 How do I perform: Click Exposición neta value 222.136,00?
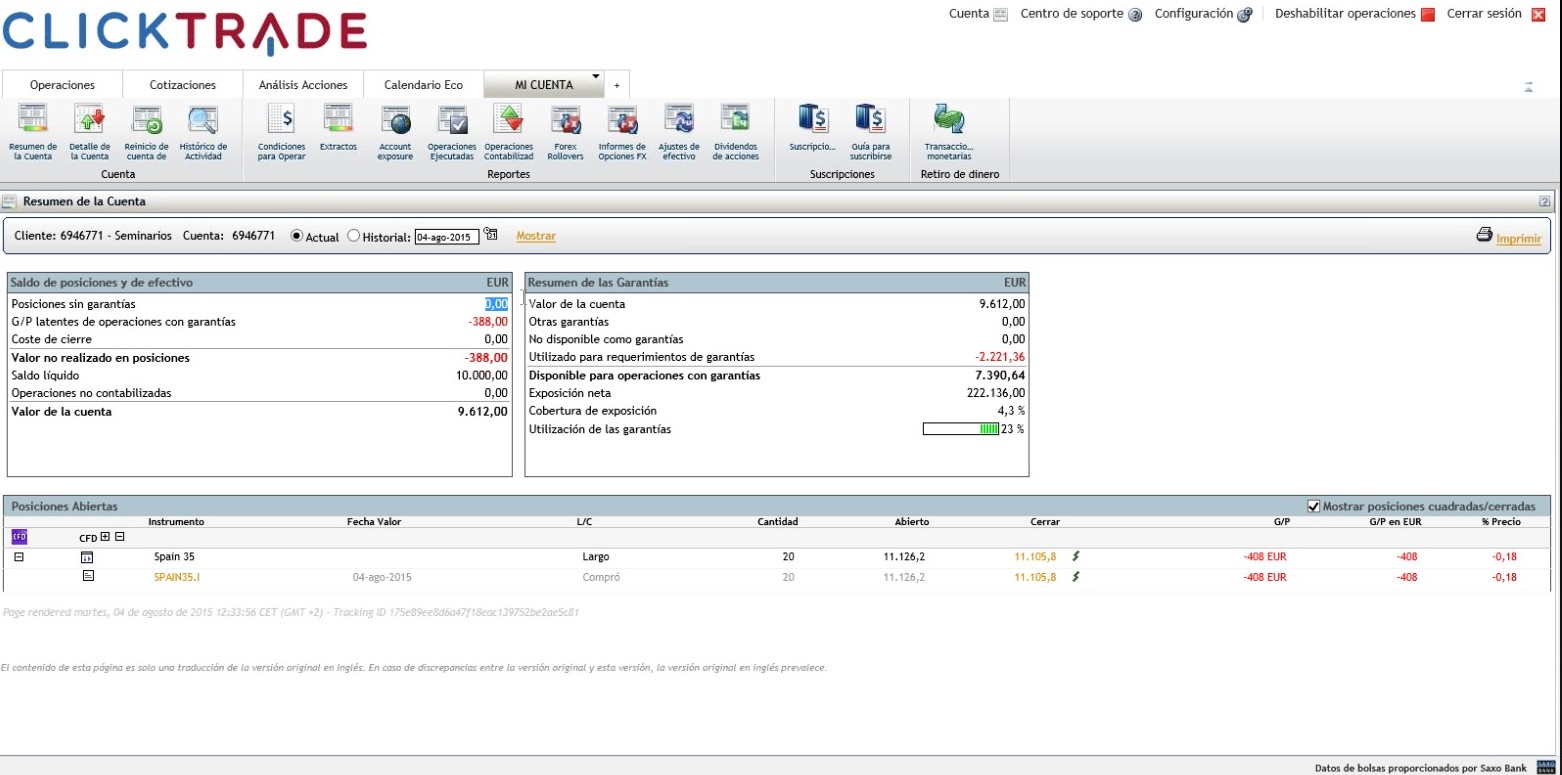pos(994,393)
